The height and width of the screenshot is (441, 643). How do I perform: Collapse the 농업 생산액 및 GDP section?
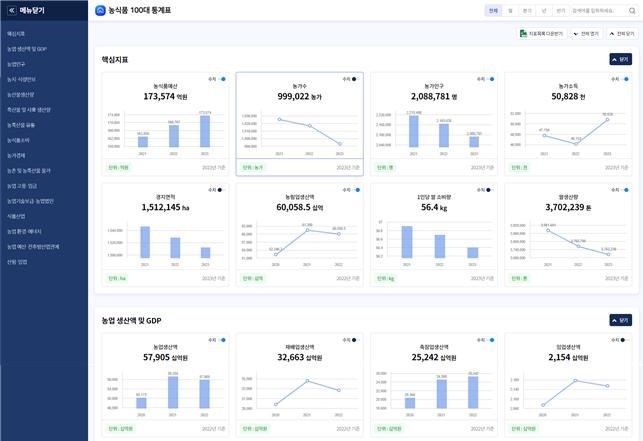tap(619, 321)
